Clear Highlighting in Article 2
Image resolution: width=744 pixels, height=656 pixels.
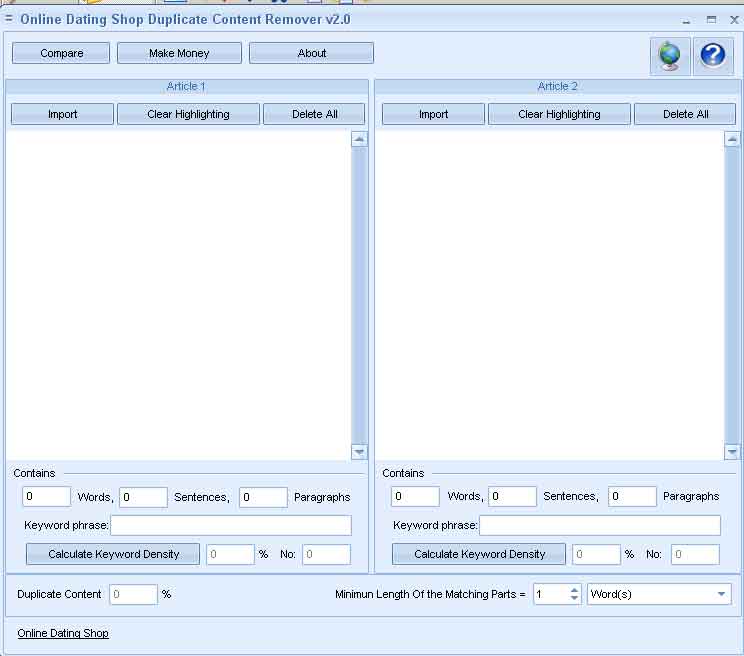pos(559,114)
